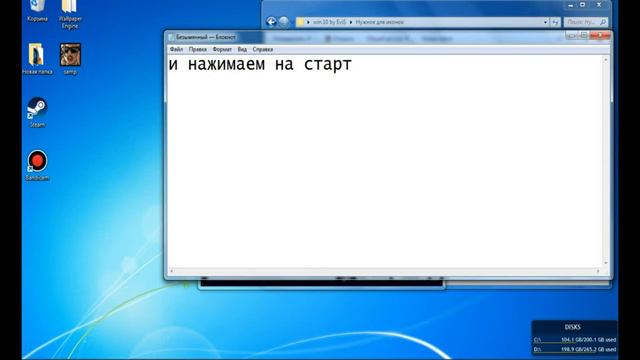Minimize the Notepad window
The image size is (640, 360).
[572, 36]
